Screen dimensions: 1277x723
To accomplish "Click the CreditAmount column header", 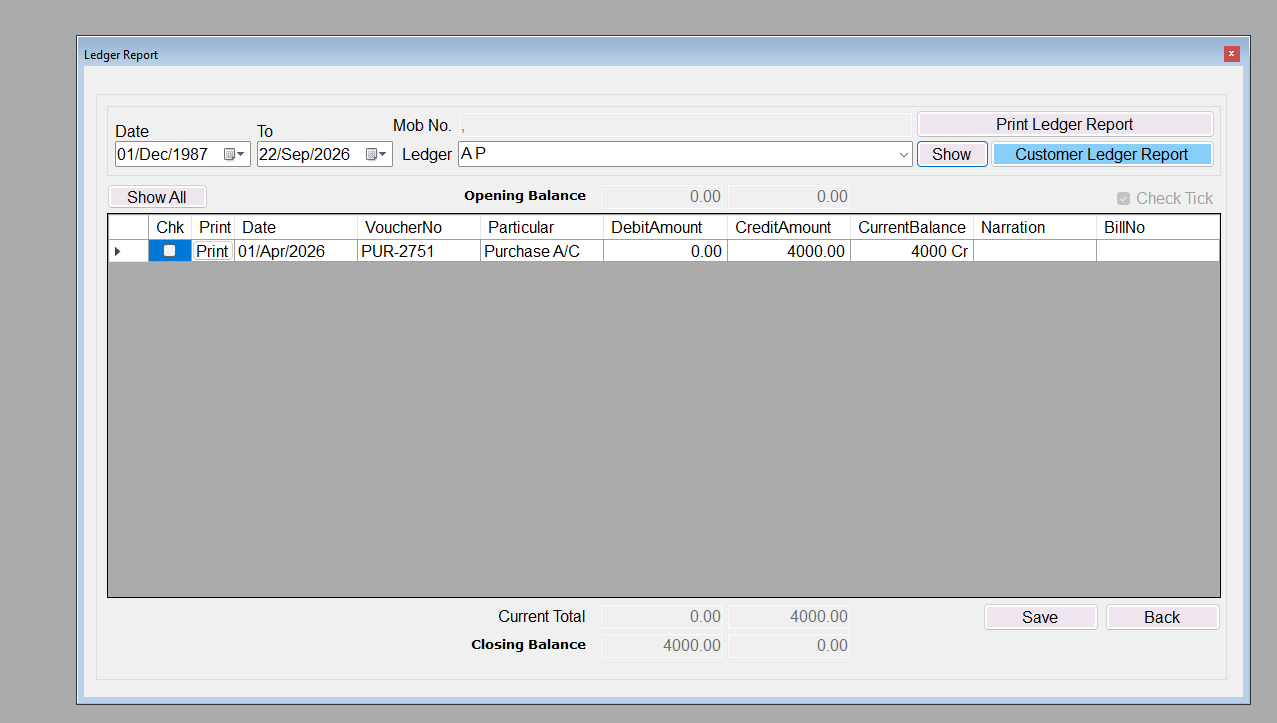I will pyautogui.click(x=789, y=227).
